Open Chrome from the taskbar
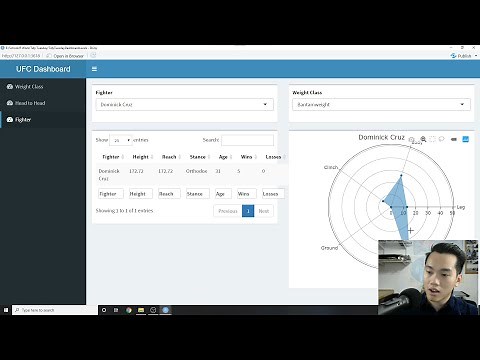This screenshot has height=360, width=480. coord(129,310)
